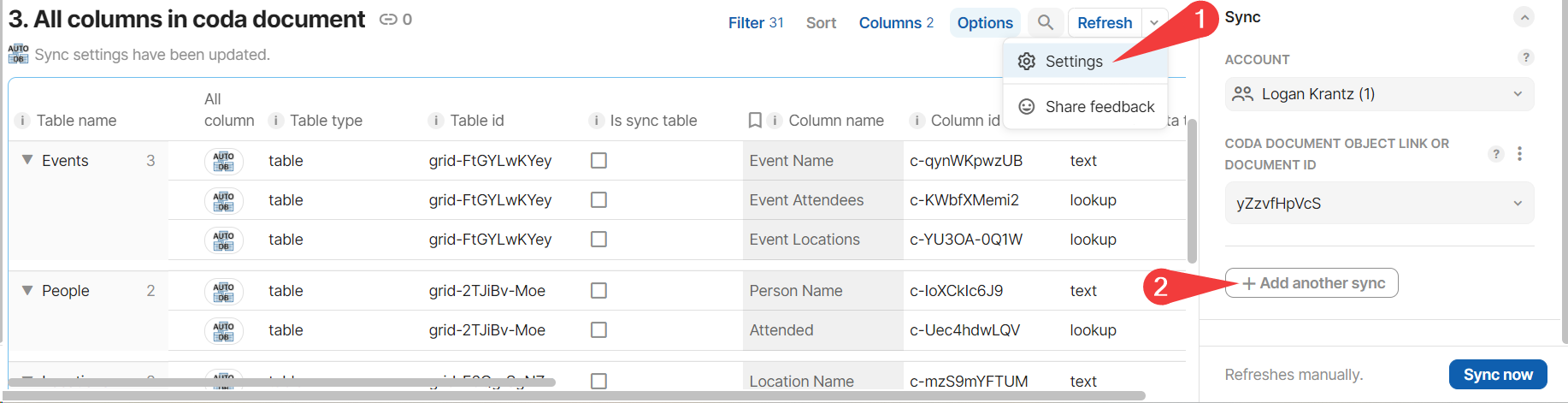Image resolution: width=1568 pixels, height=403 pixels.
Task: Click column id c-YU3OA-0Q1W
Action: click(966, 240)
